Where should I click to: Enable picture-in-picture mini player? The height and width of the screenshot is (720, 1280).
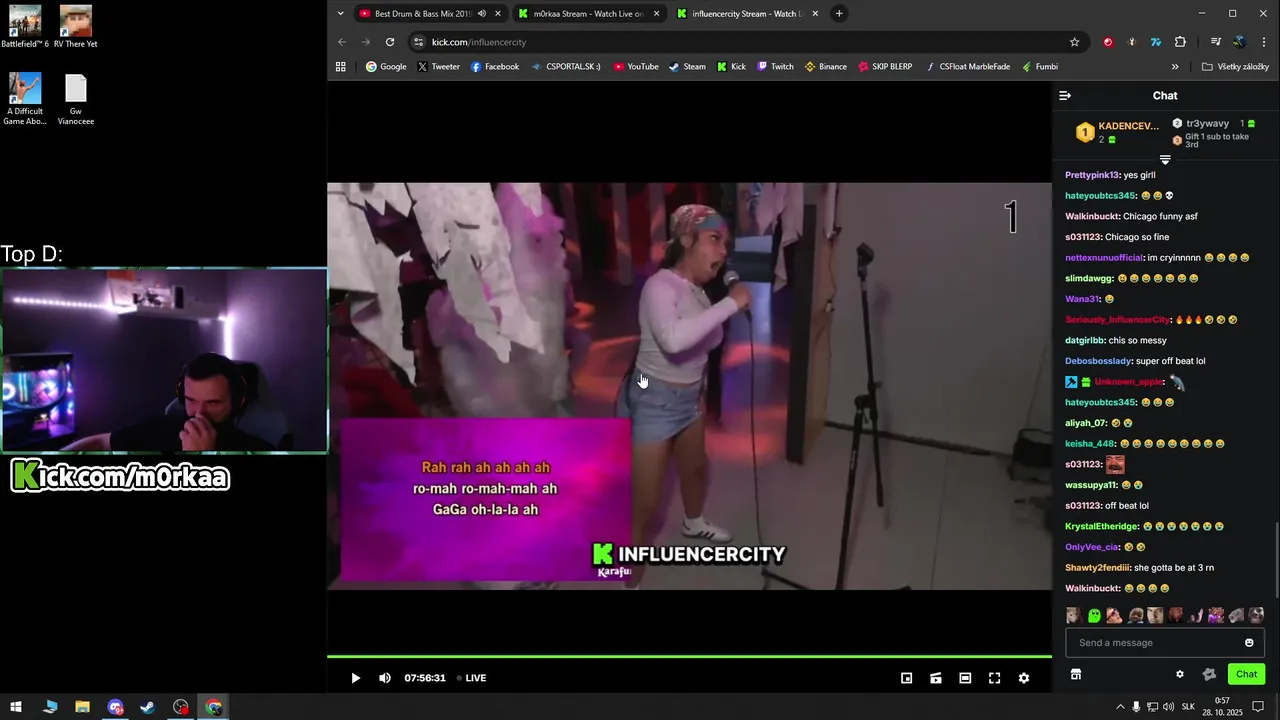[906, 678]
